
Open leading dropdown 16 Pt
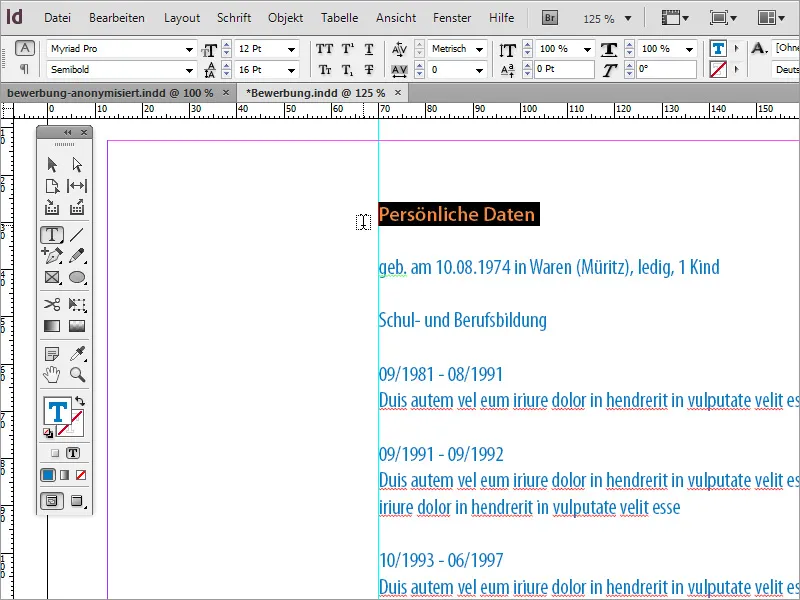291,70
